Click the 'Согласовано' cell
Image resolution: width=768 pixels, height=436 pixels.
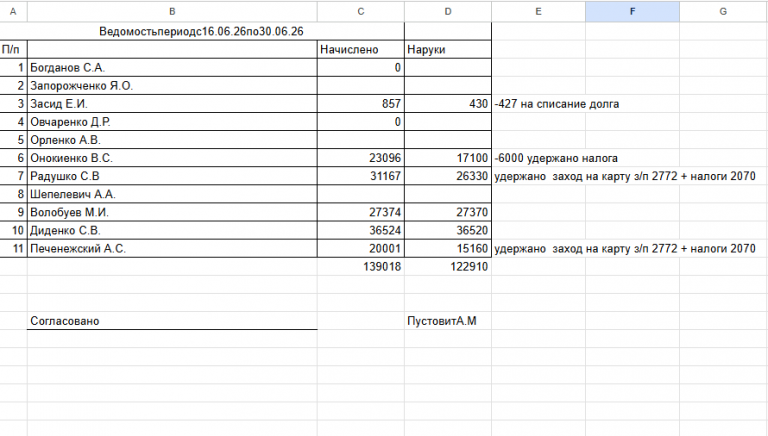[172, 321]
